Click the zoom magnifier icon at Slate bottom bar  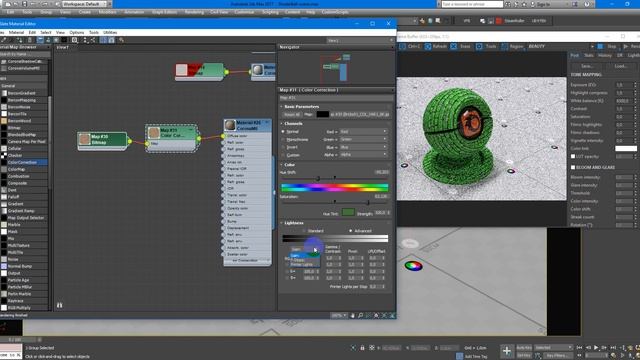click(360, 316)
